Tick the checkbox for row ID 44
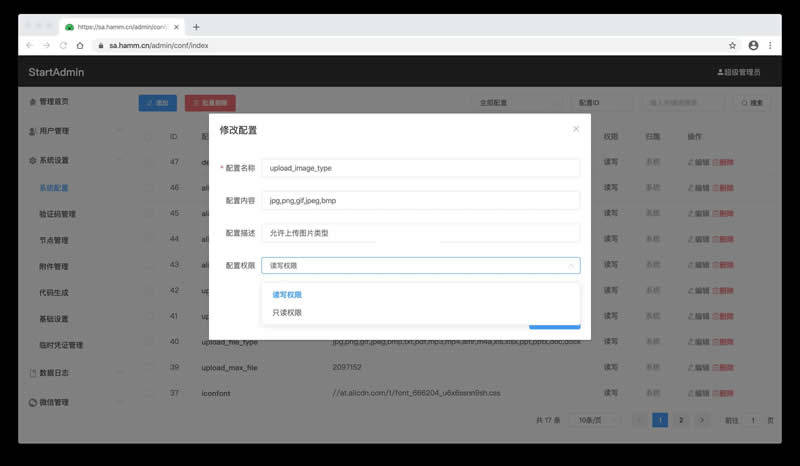800x466 pixels. click(148, 239)
